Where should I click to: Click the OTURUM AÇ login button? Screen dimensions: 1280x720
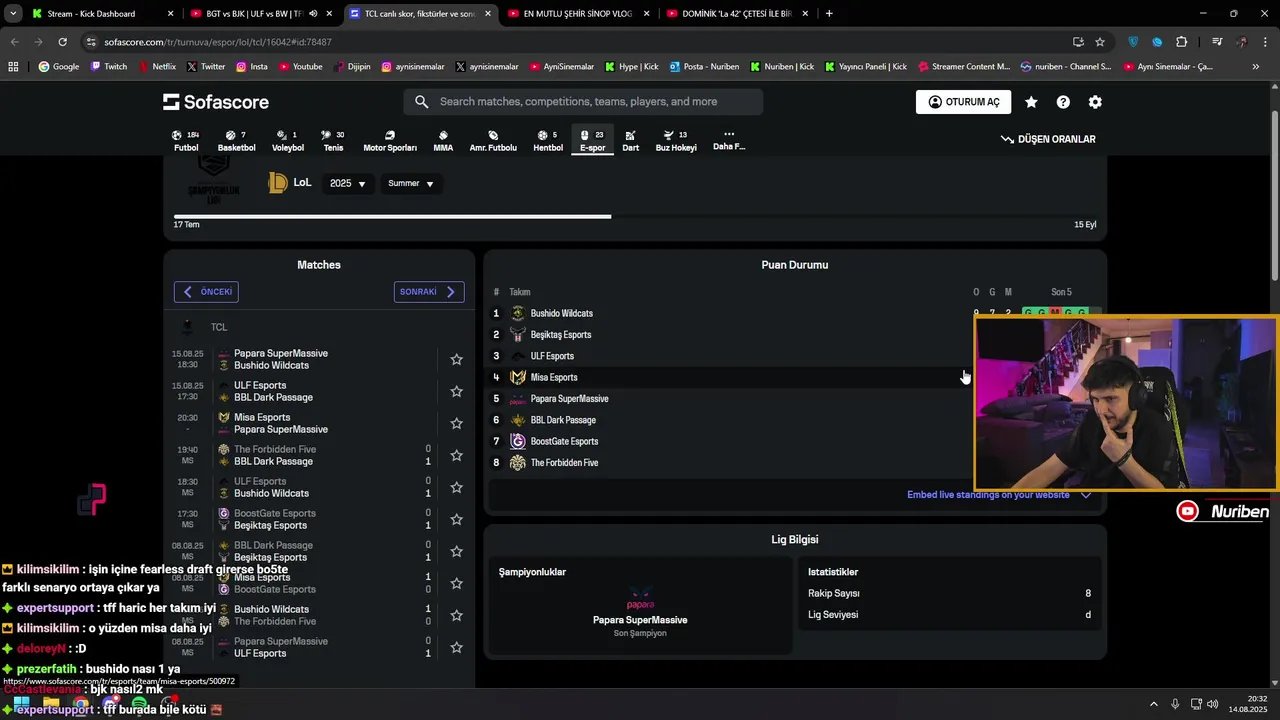pyautogui.click(x=963, y=102)
